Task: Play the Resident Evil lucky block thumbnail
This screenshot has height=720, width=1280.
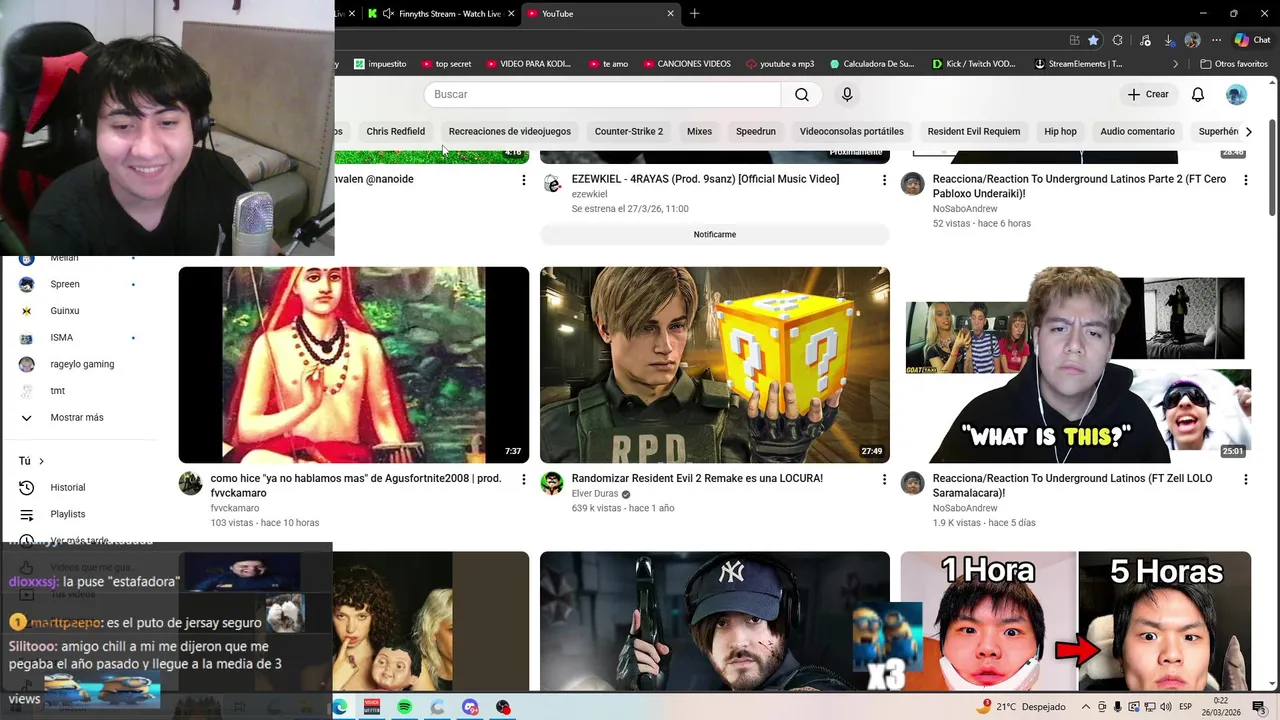Action: tap(715, 365)
